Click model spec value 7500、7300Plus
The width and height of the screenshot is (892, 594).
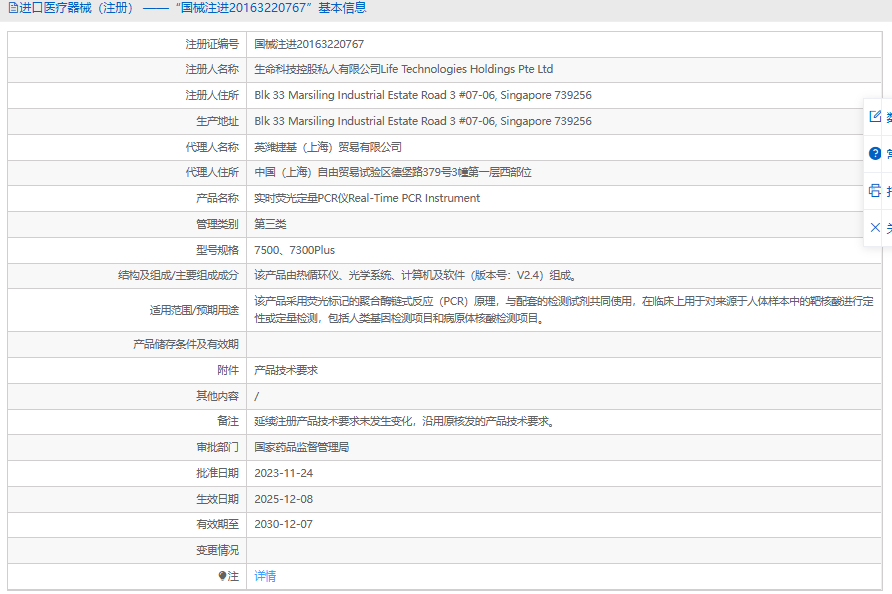coord(295,250)
